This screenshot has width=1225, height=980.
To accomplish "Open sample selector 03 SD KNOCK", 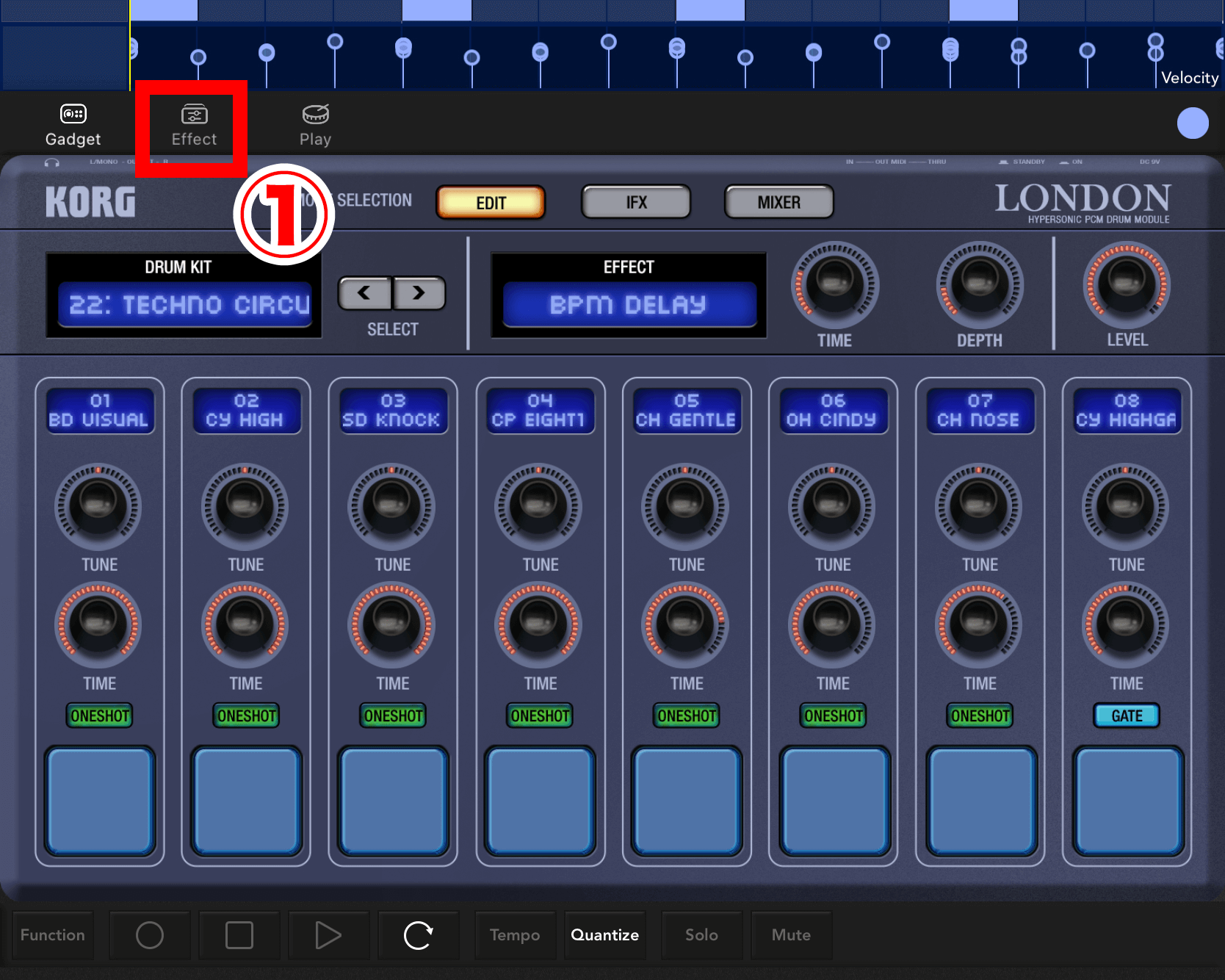I will pos(393,411).
